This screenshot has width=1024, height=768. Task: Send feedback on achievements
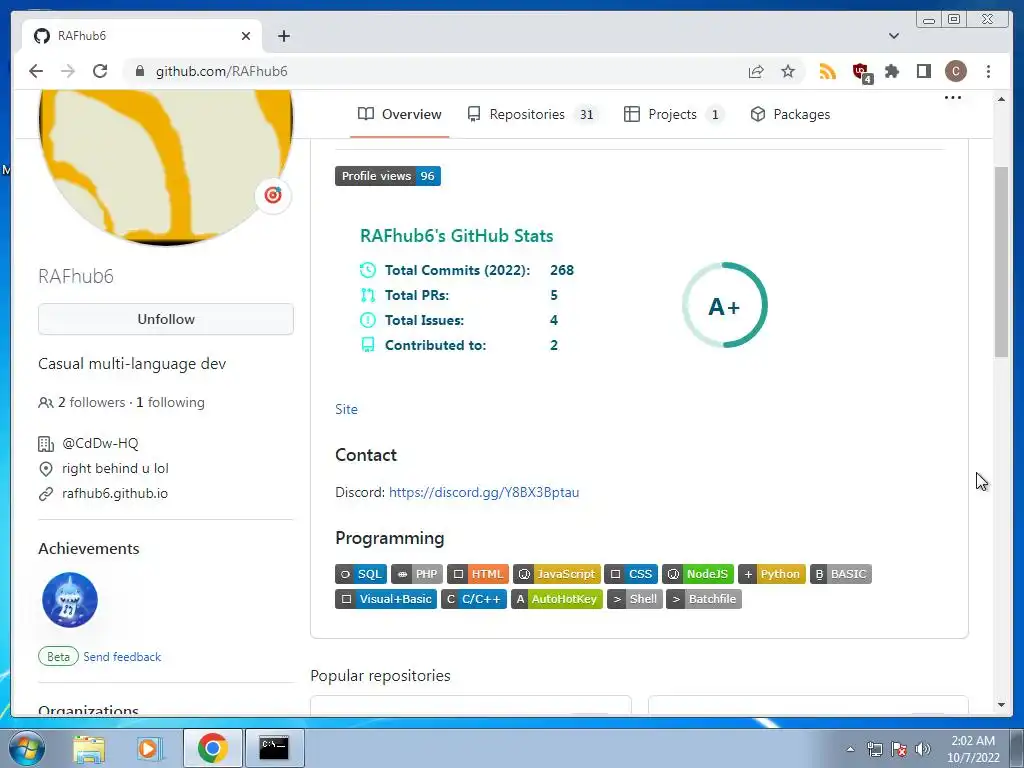(x=122, y=656)
